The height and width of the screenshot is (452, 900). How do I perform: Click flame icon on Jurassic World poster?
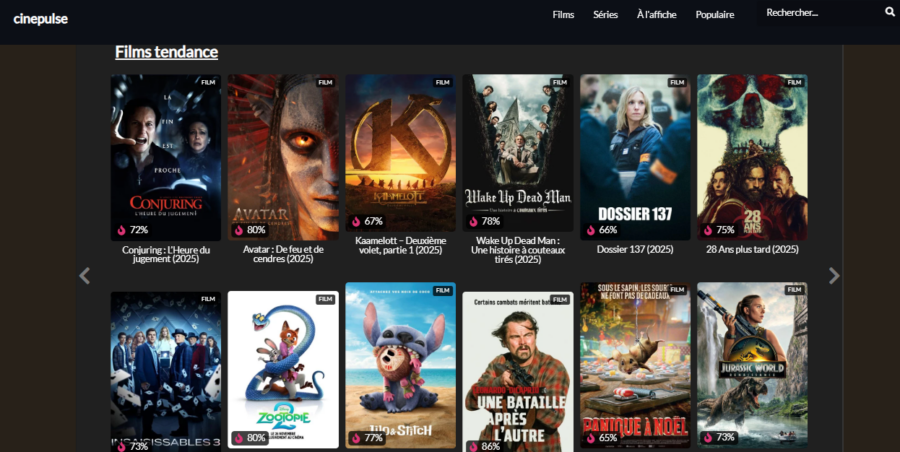pos(708,438)
